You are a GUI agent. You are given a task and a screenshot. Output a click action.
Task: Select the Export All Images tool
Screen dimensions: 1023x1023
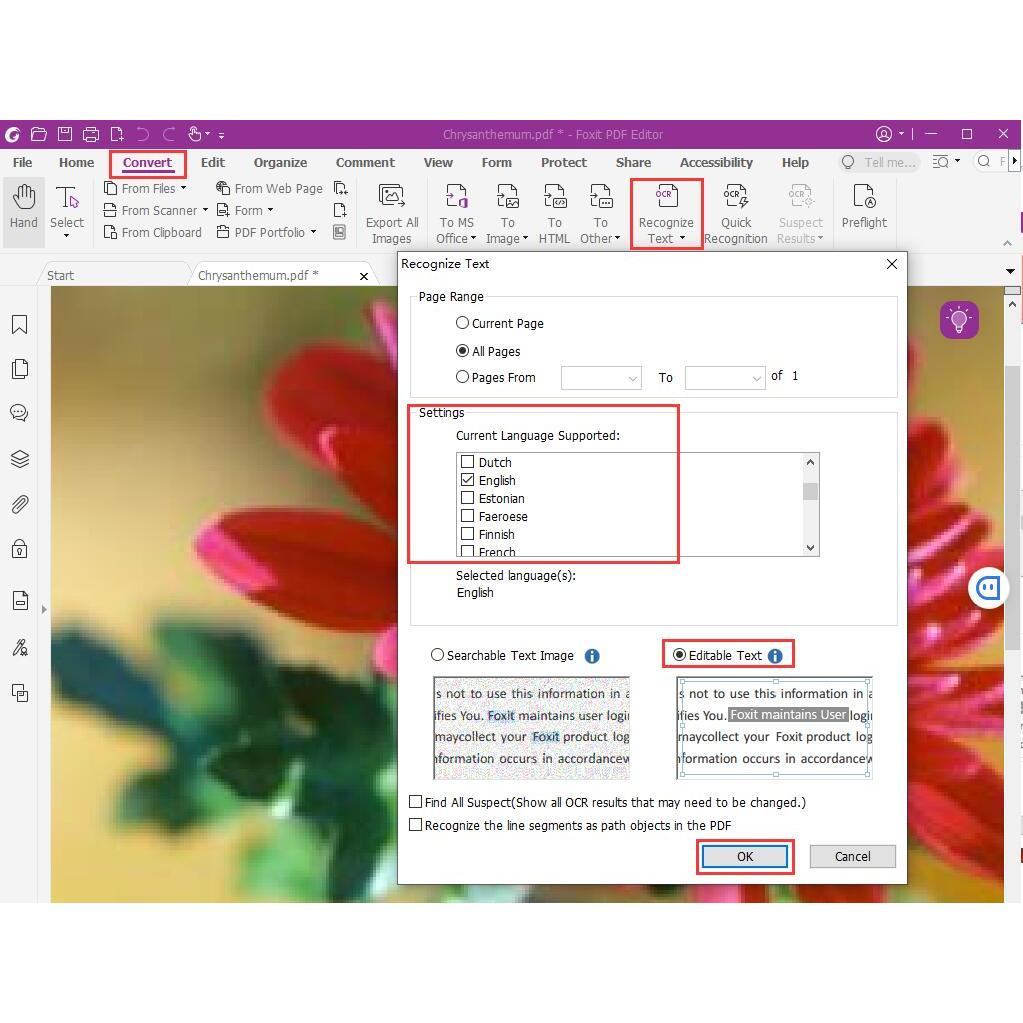click(391, 213)
